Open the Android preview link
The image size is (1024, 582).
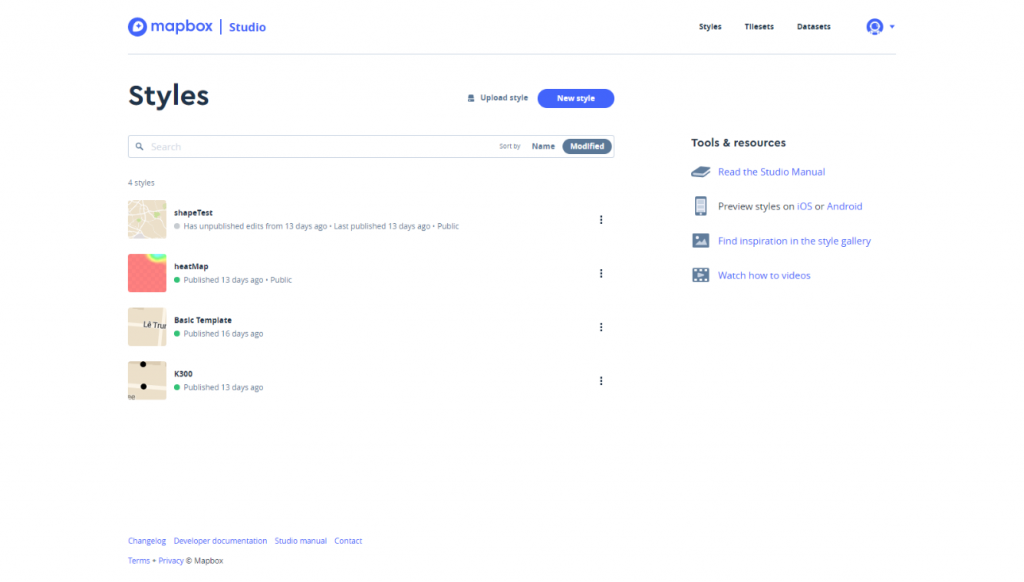[844, 206]
